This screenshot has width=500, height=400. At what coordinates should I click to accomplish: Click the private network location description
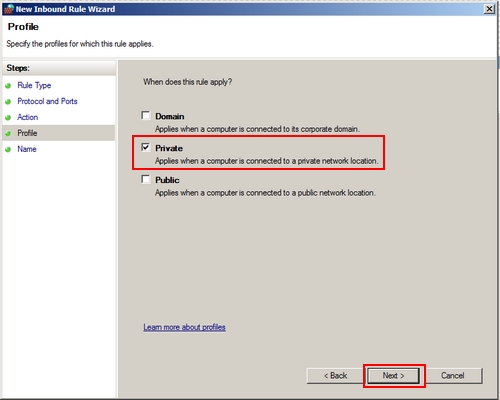pos(267,161)
